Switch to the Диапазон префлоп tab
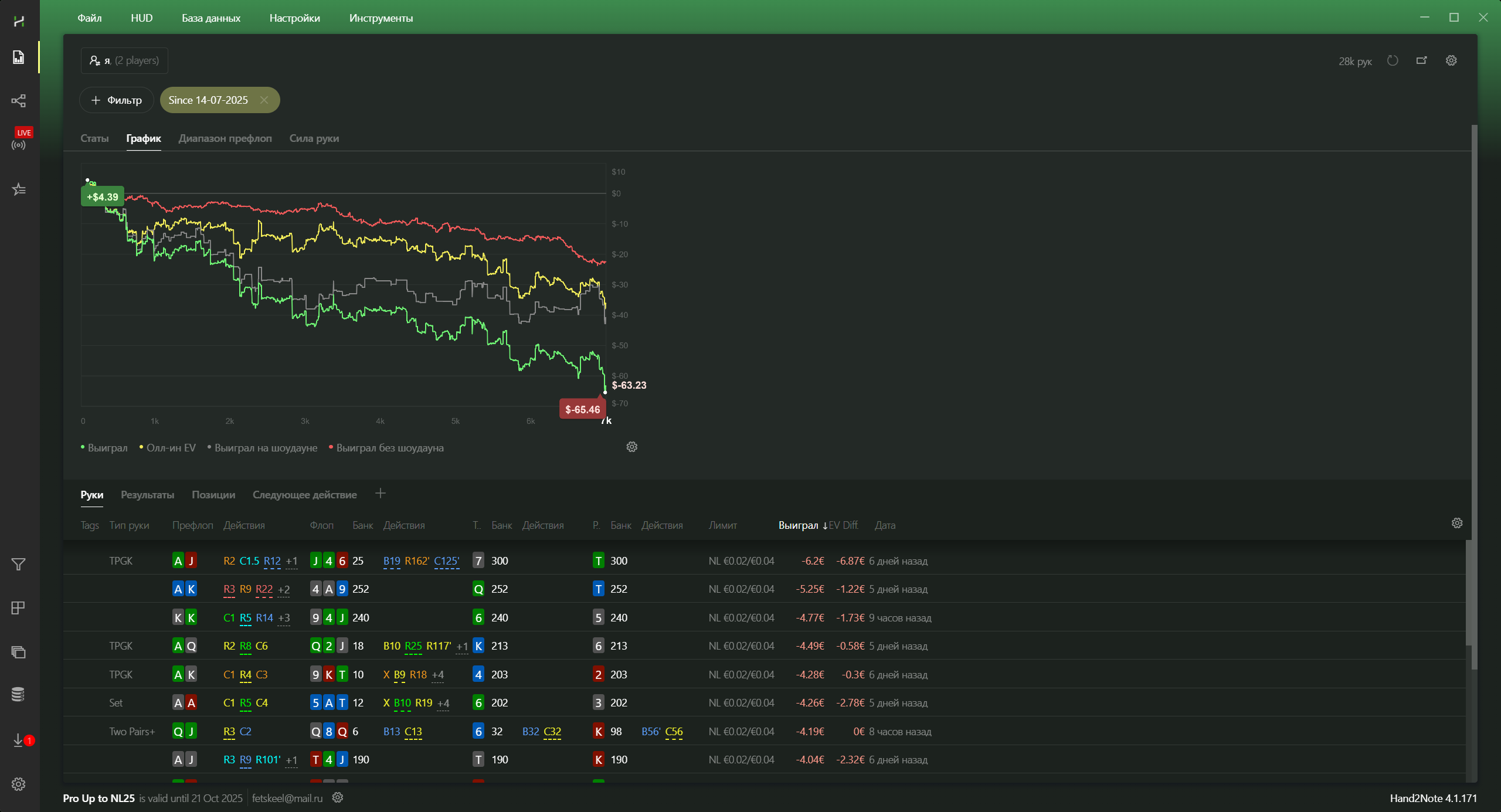This screenshot has height=812, width=1501. [x=225, y=138]
